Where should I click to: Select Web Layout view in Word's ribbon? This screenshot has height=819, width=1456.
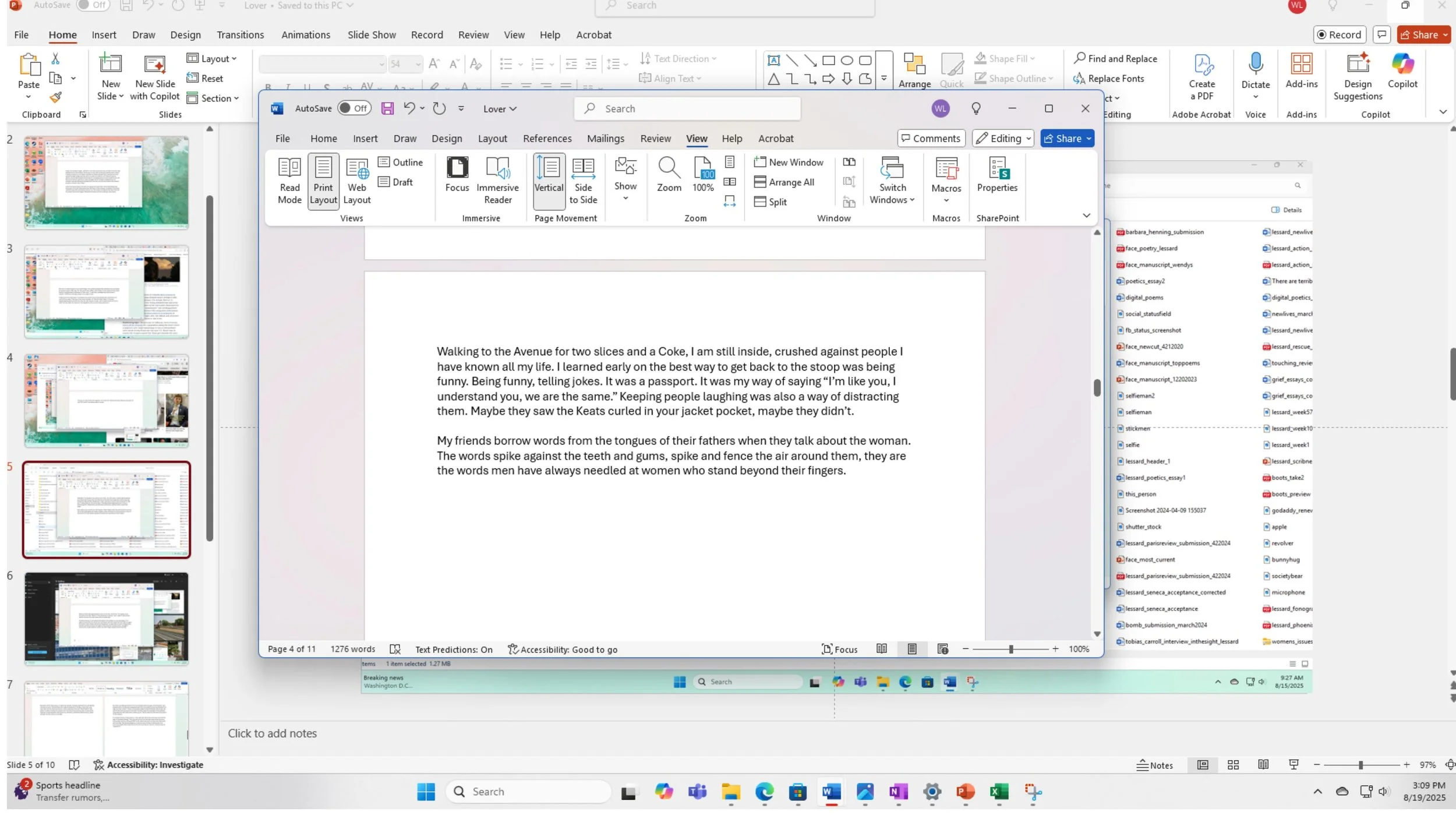click(x=357, y=181)
